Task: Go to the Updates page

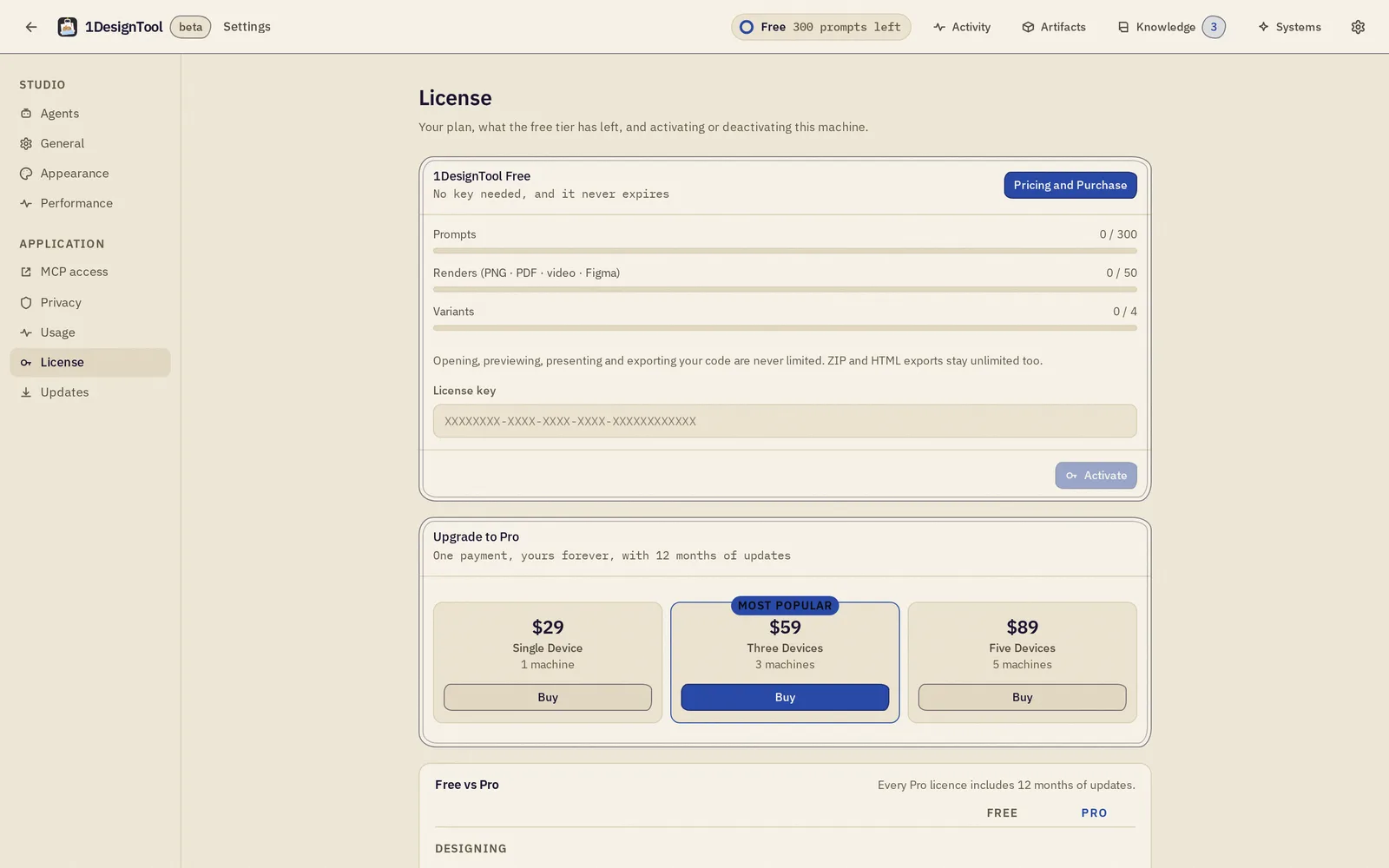Action: pos(90,392)
